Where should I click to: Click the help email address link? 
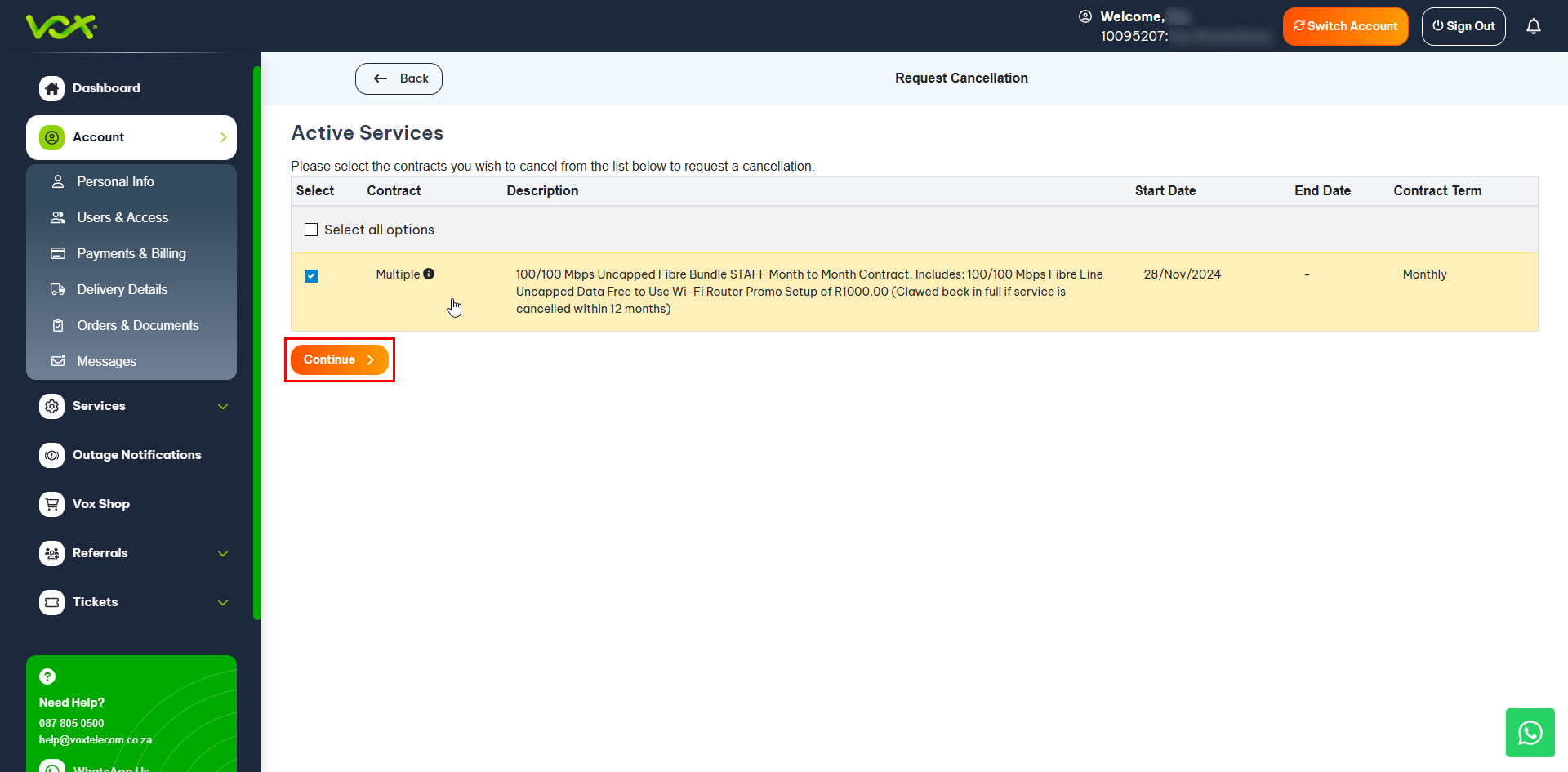(96, 740)
